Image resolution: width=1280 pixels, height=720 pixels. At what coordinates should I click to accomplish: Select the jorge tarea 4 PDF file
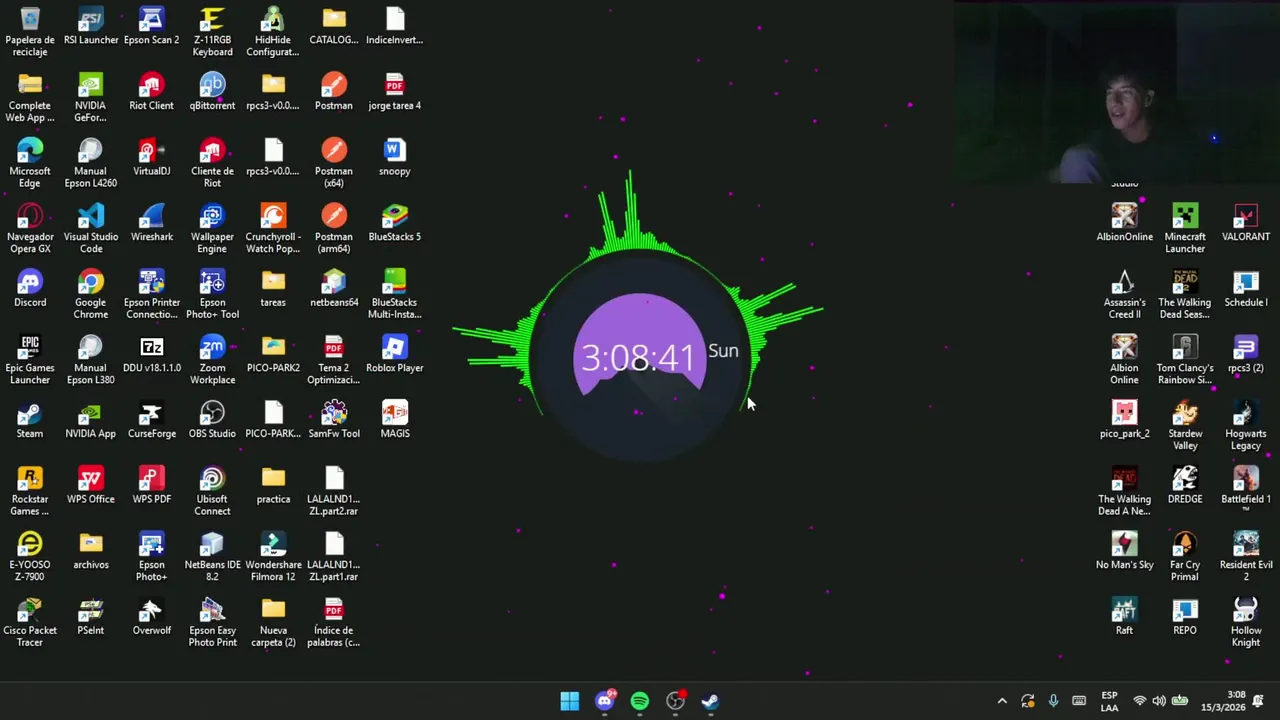(x=395, y=92)
